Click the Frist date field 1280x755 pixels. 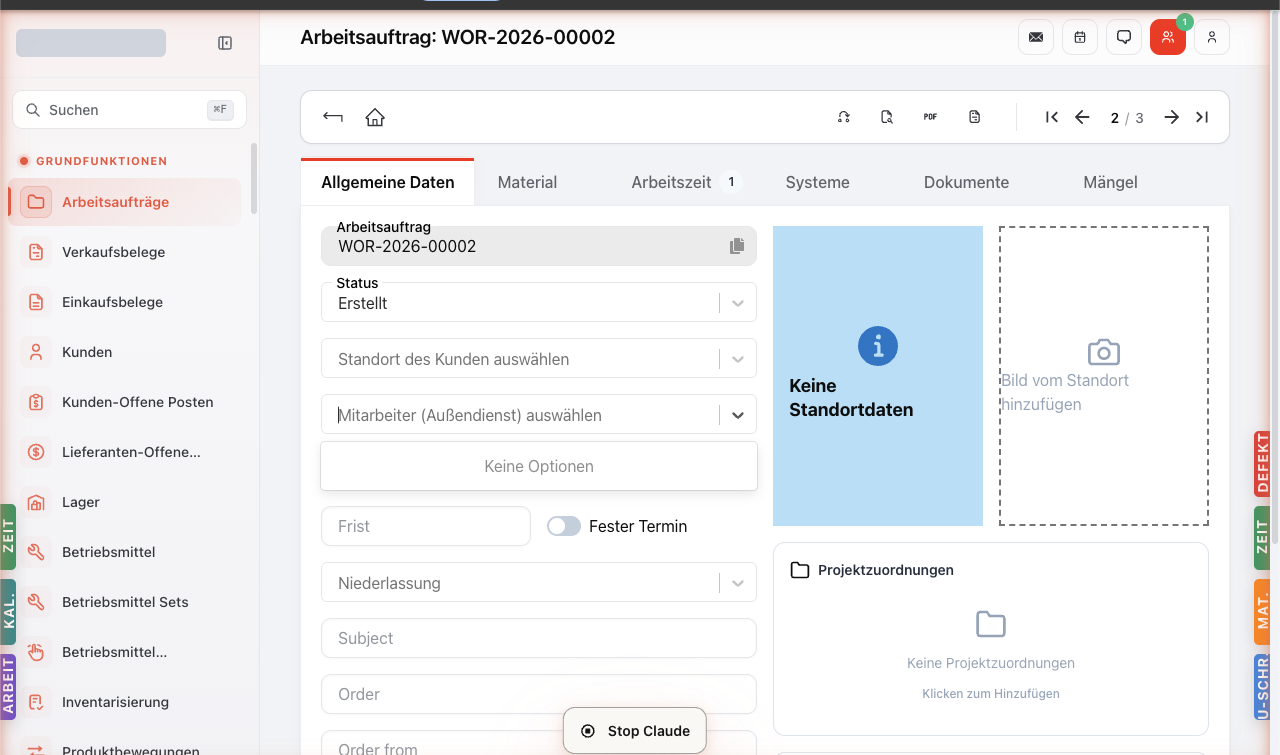[x=426, y=526]
